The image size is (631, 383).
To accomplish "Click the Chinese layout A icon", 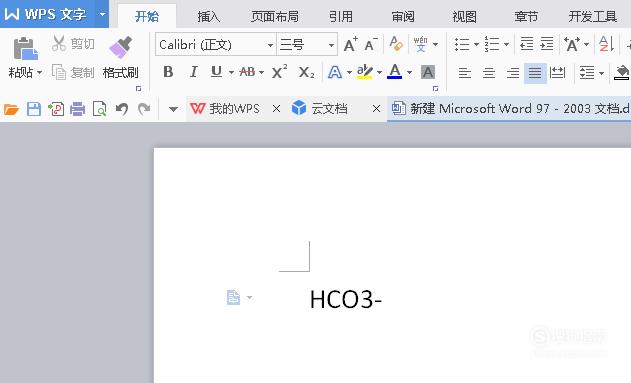I will pyautogui.click(x=572, y=44).
